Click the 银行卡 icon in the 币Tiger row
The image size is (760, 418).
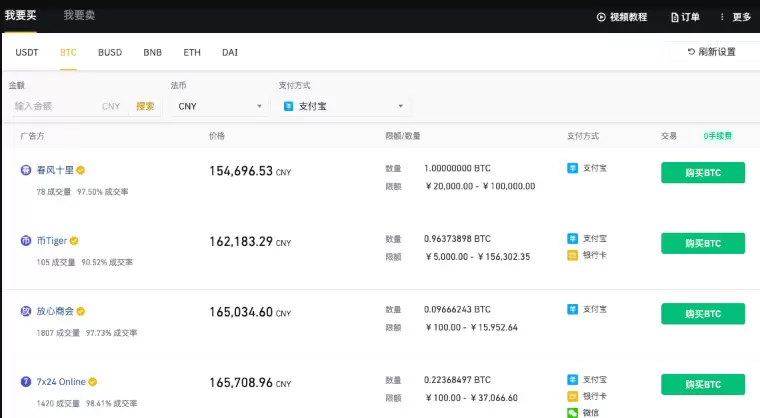coord(572,255)
